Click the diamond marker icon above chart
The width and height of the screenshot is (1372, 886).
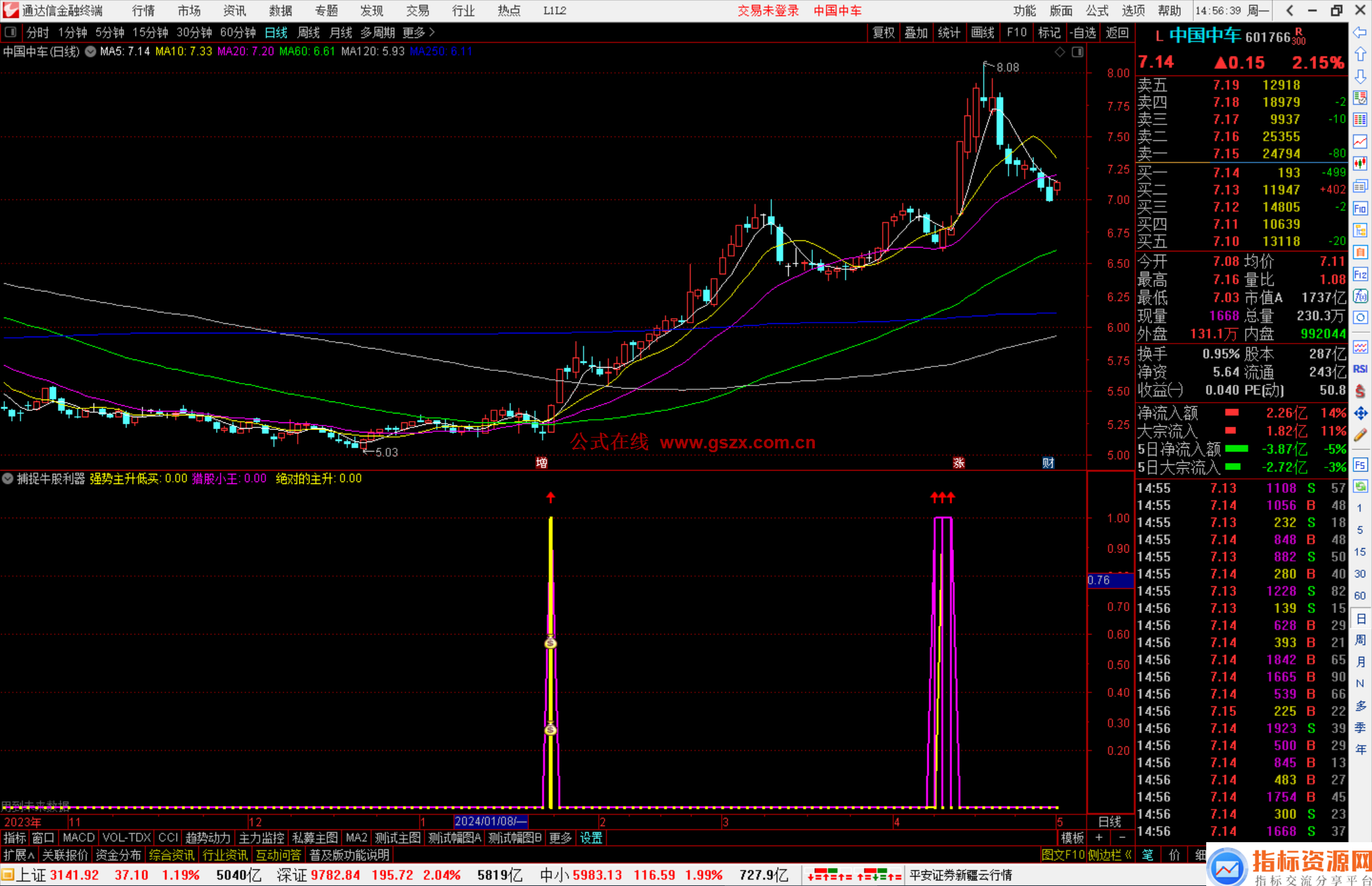coord(1059,52)
